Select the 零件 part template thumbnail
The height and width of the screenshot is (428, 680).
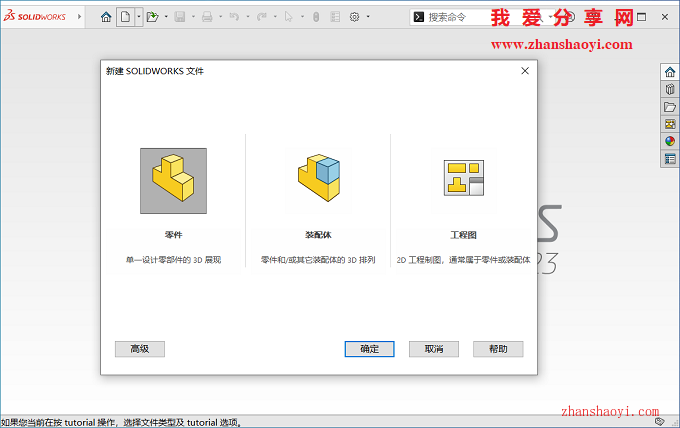tap(173, 181)
